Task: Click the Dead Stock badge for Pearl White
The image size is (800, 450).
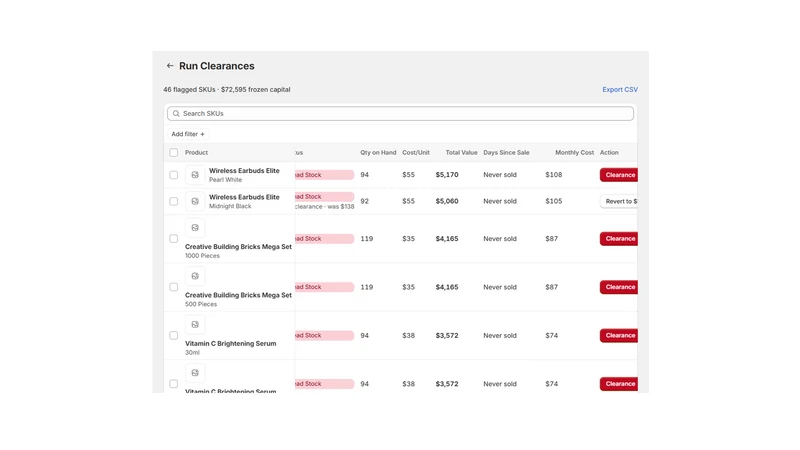Action: 324,175
